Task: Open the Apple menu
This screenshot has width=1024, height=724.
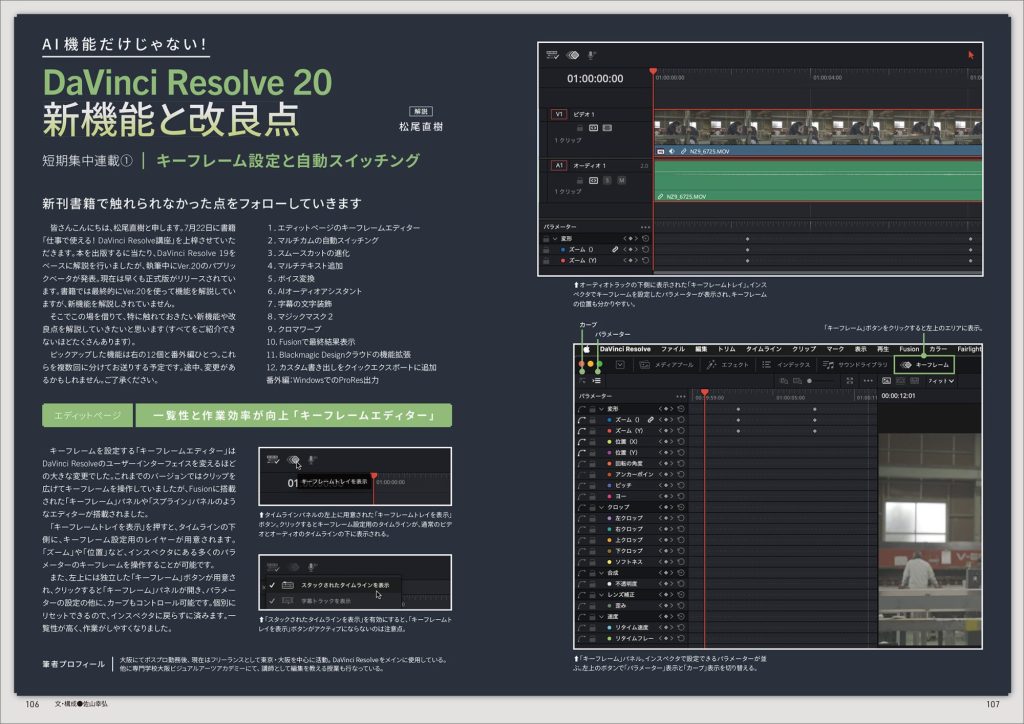Action: coord(586,349)
